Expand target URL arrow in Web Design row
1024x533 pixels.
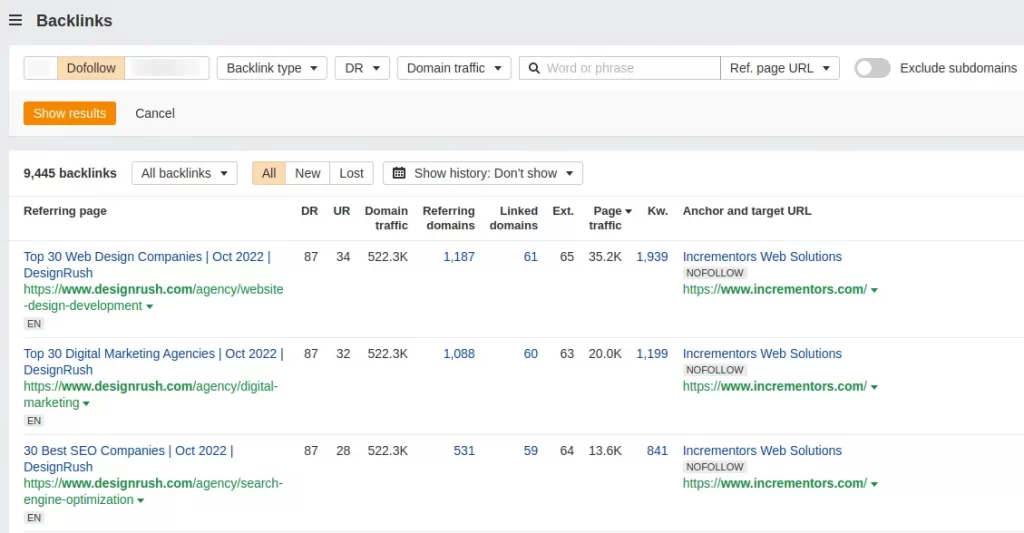pyautogui.click(x=874, y=290)
